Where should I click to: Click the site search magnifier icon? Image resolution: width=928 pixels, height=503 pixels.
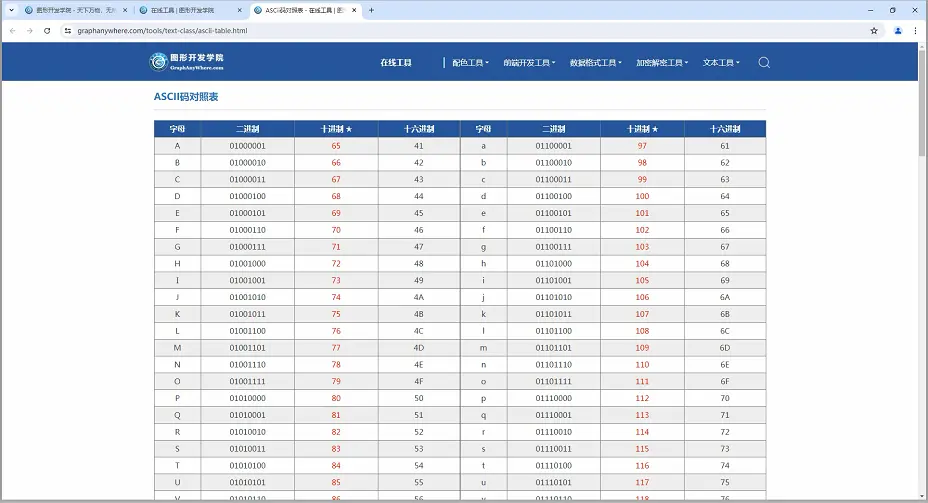click(x=764, y=62)
